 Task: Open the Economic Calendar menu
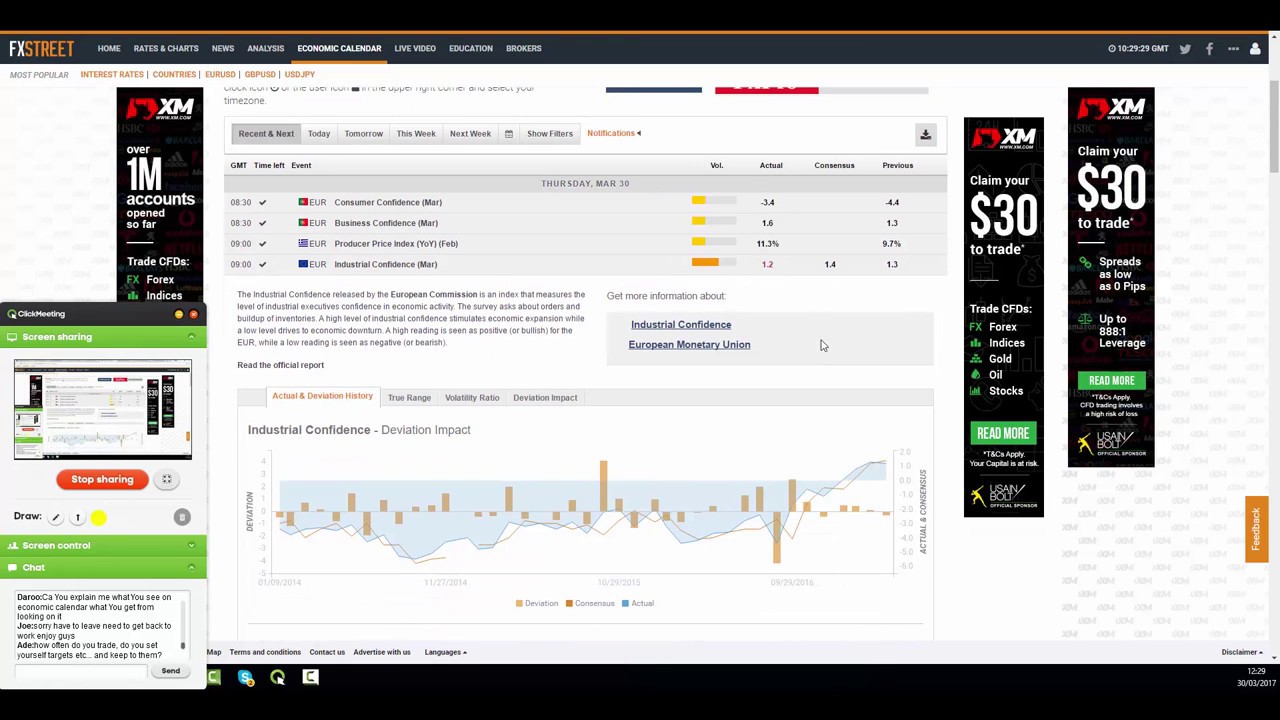pos(339,48)
